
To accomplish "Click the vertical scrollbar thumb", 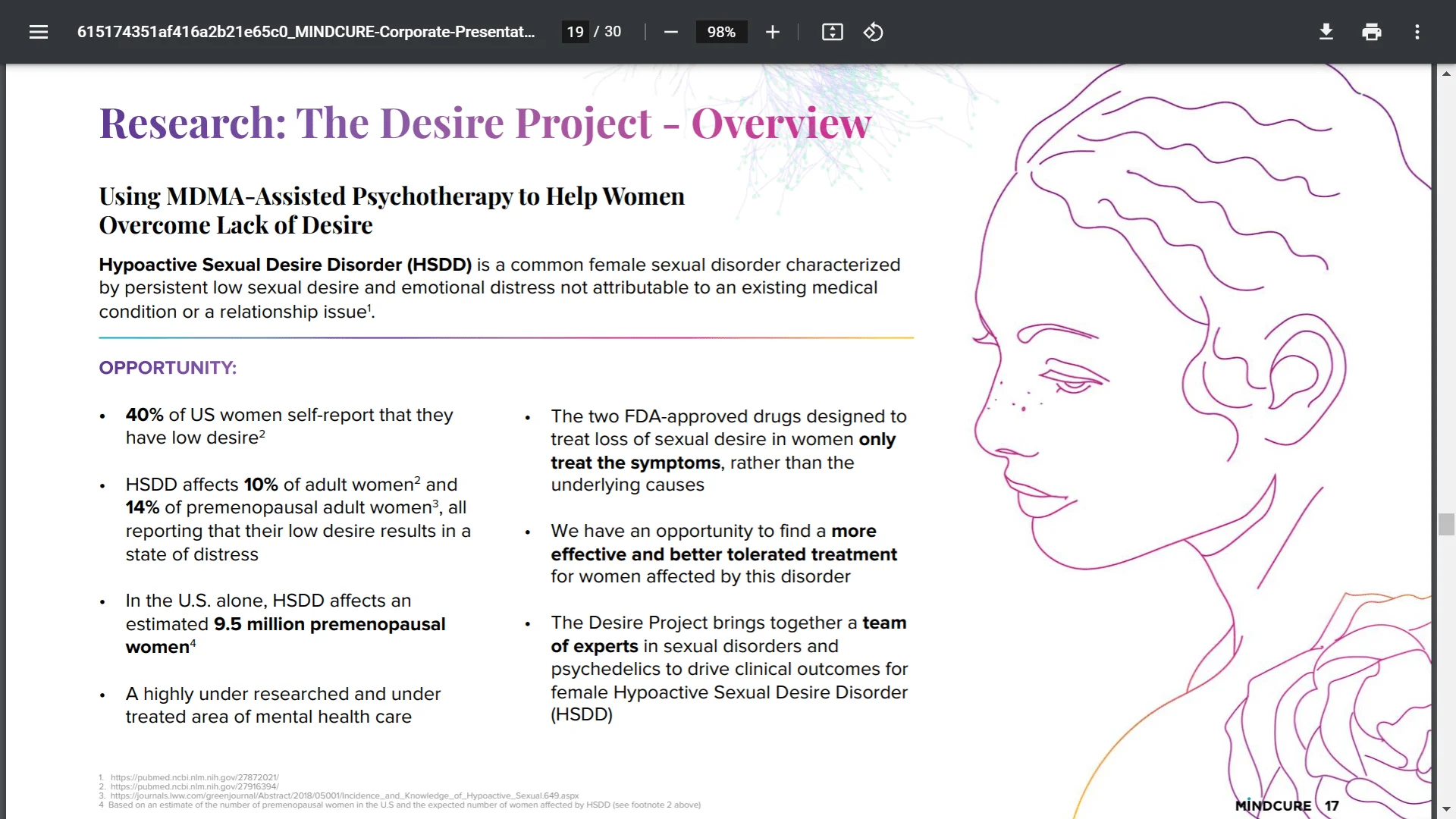I will coord(1446,525).
